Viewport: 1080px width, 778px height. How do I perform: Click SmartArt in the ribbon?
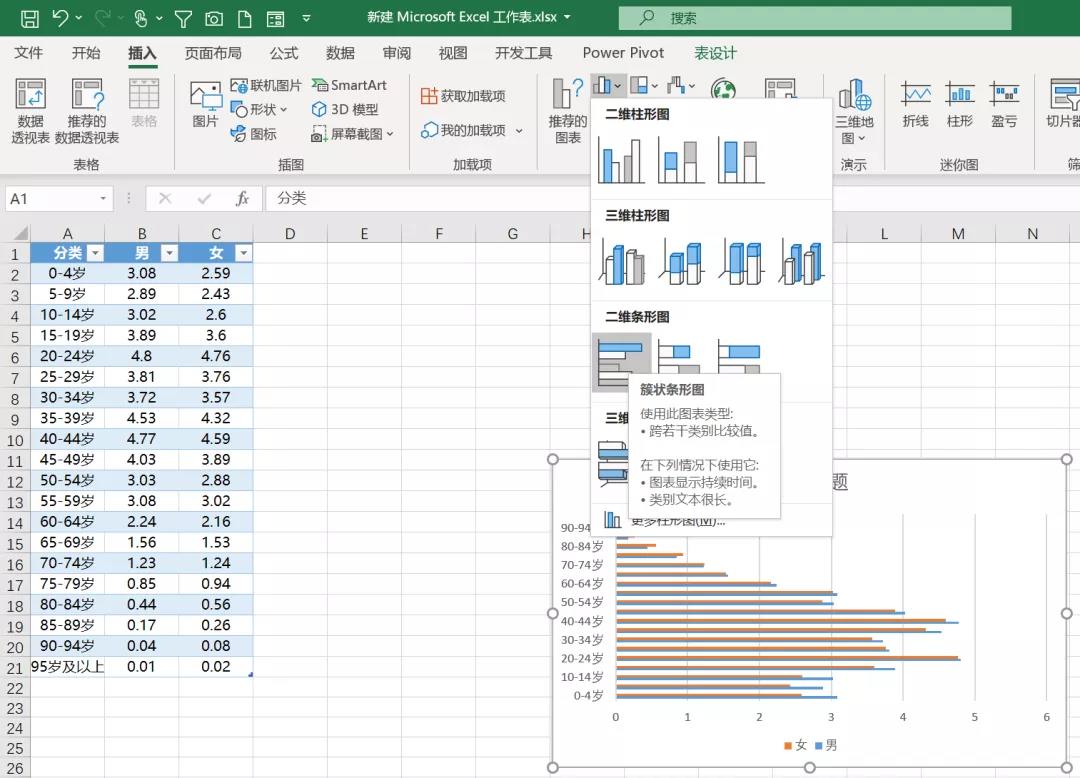point(349,85)
